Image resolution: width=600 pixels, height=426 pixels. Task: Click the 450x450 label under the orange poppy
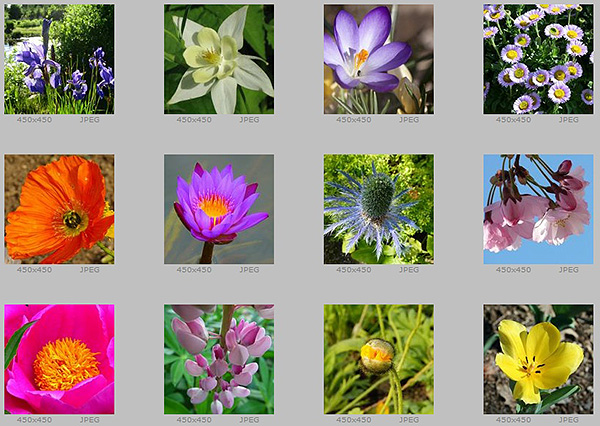pos(34,270)
